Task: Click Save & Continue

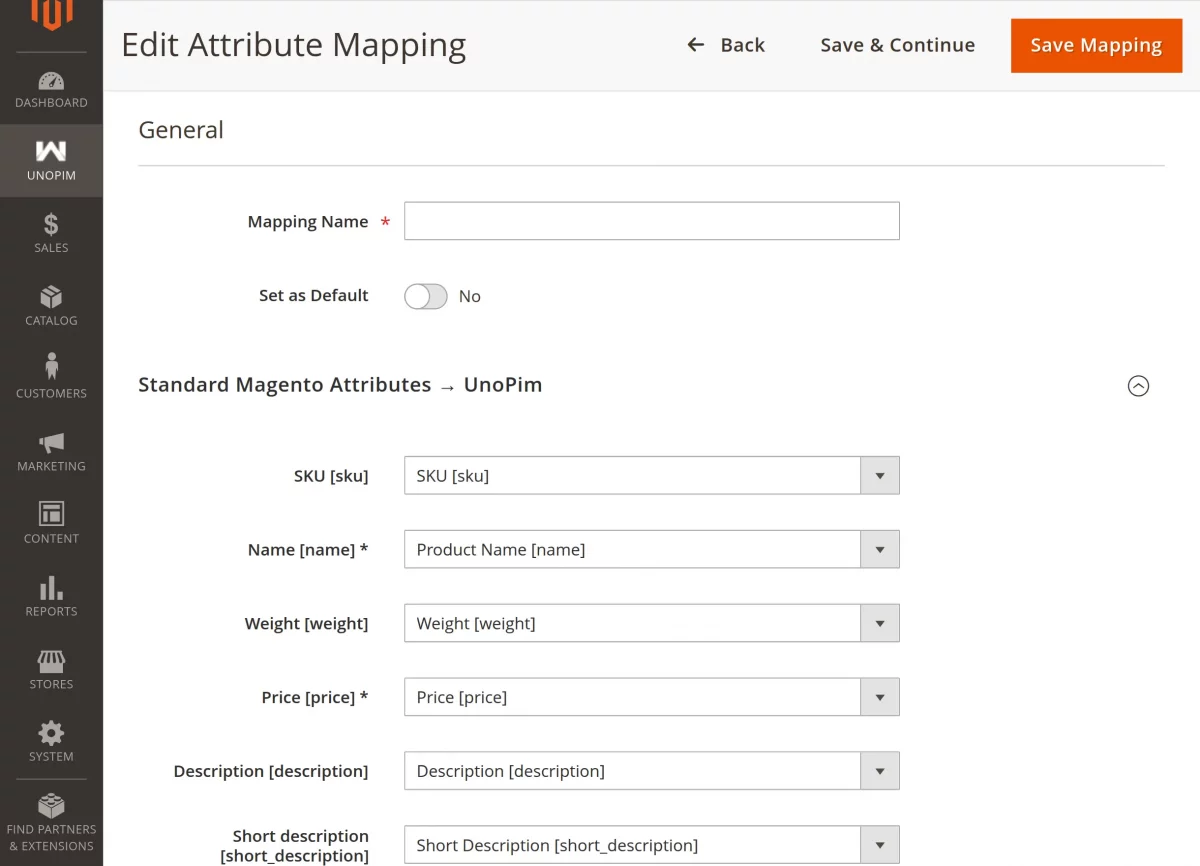Action: [898, 45]
